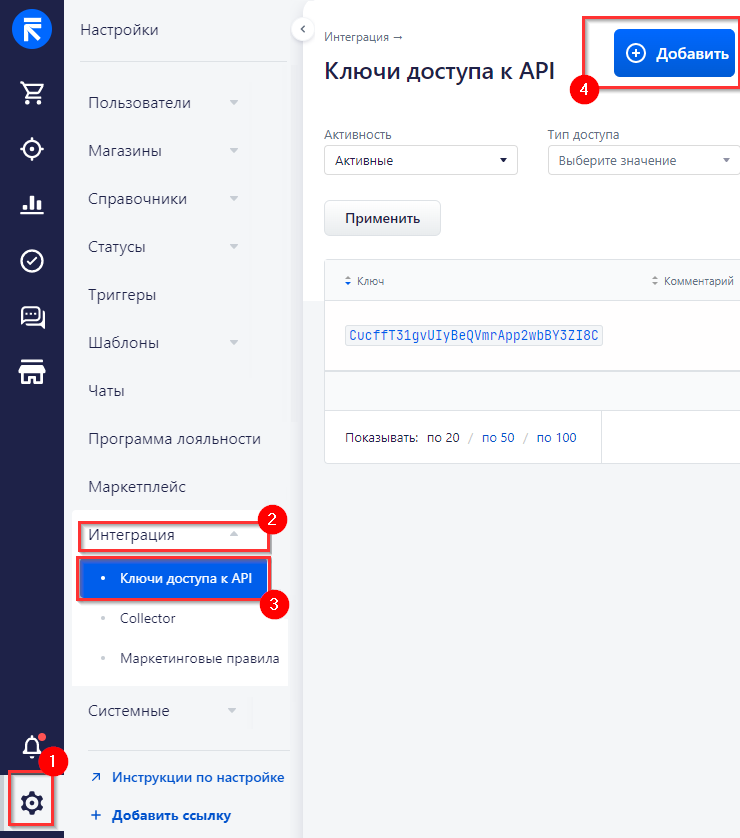740x838 pixels.
Task: Open the store icon in sidebar
Action: pyautogui.click(x=32, y=372)
